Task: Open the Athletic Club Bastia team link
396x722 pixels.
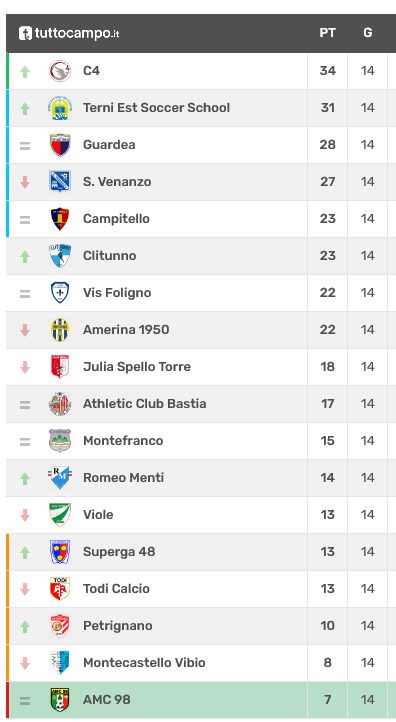Action: click(145, 404)
